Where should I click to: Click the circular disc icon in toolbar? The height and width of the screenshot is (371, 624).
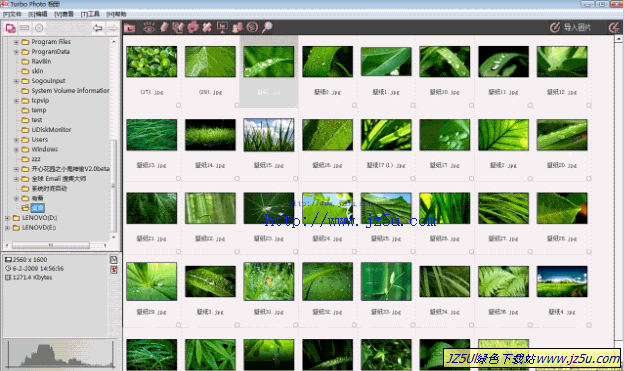click(x=252, y=27)
